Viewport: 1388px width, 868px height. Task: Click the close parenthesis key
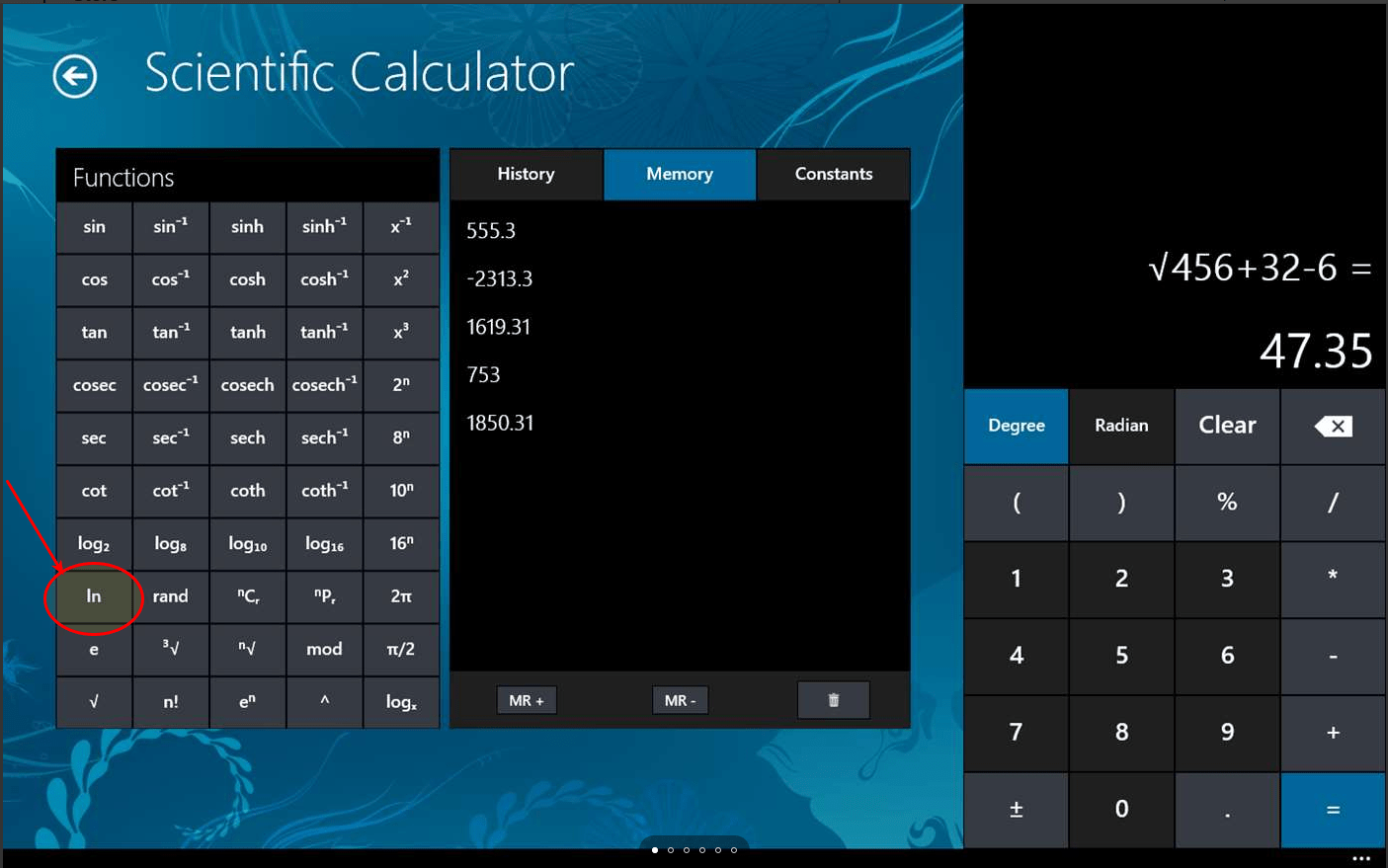1121,502
